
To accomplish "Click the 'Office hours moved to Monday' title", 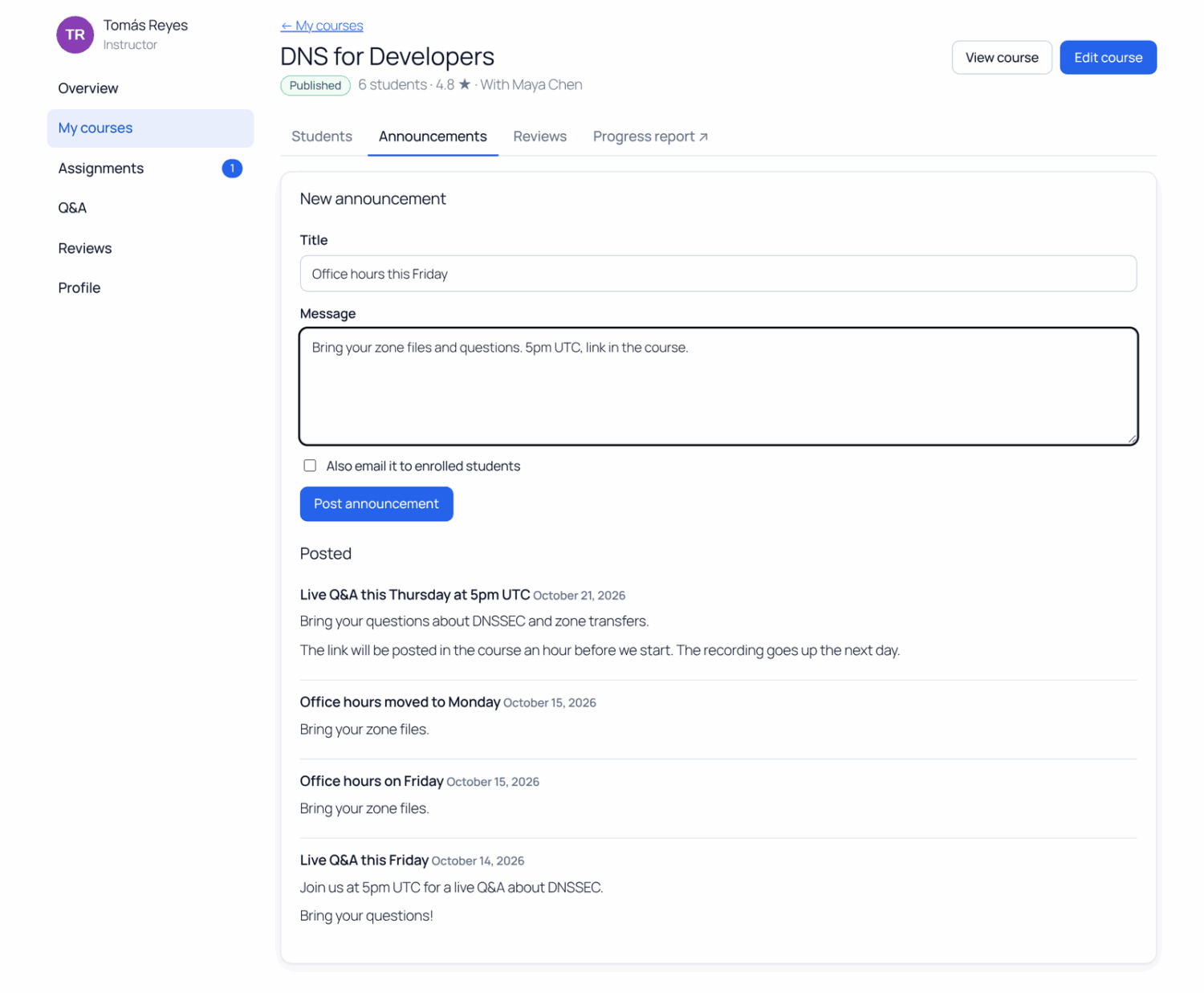I will click(400, 702).
